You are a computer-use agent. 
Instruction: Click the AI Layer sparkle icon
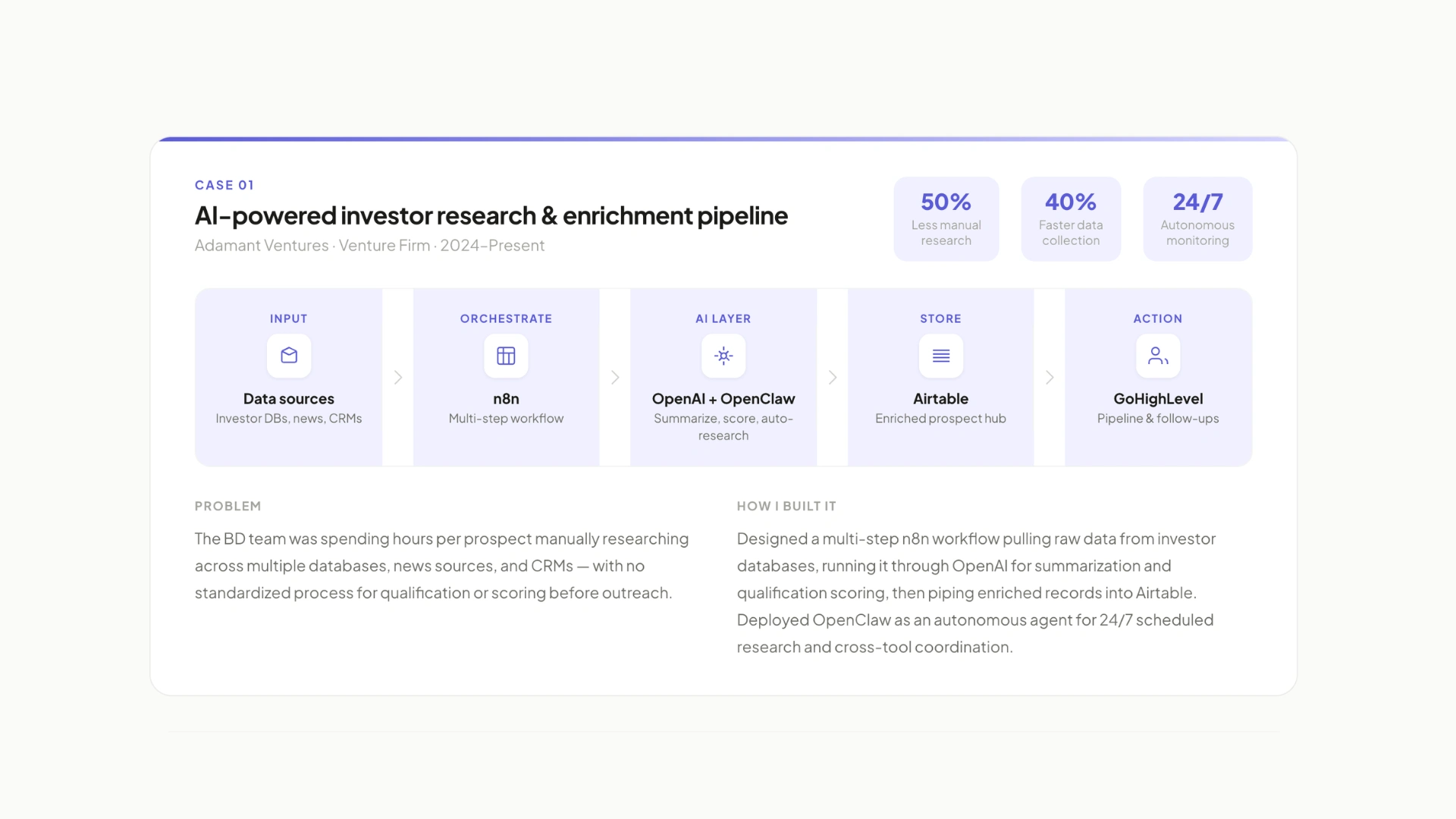723,356
